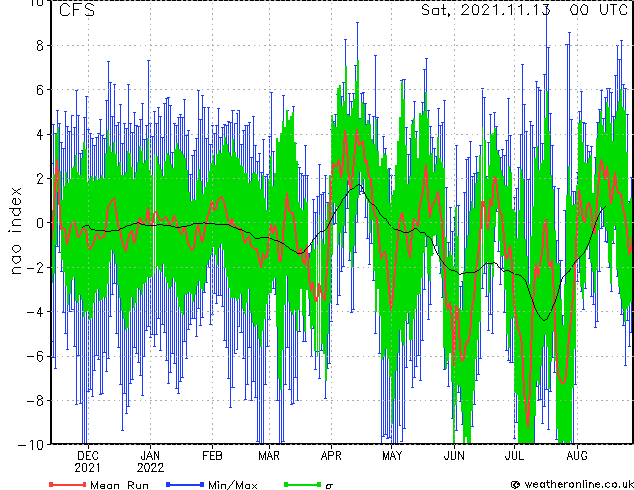Viewport: 634px width, 490px height.
Task: Click the y-axis value 0
Action: (40, 223)
